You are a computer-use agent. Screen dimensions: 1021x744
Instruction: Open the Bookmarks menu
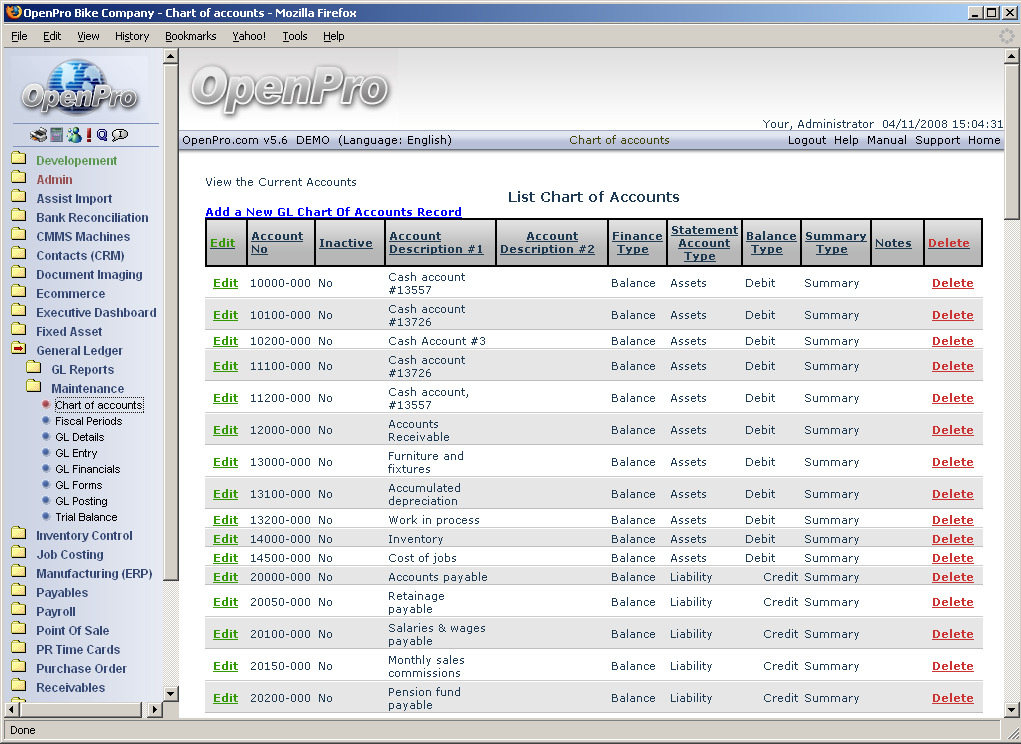click(190, 36)
